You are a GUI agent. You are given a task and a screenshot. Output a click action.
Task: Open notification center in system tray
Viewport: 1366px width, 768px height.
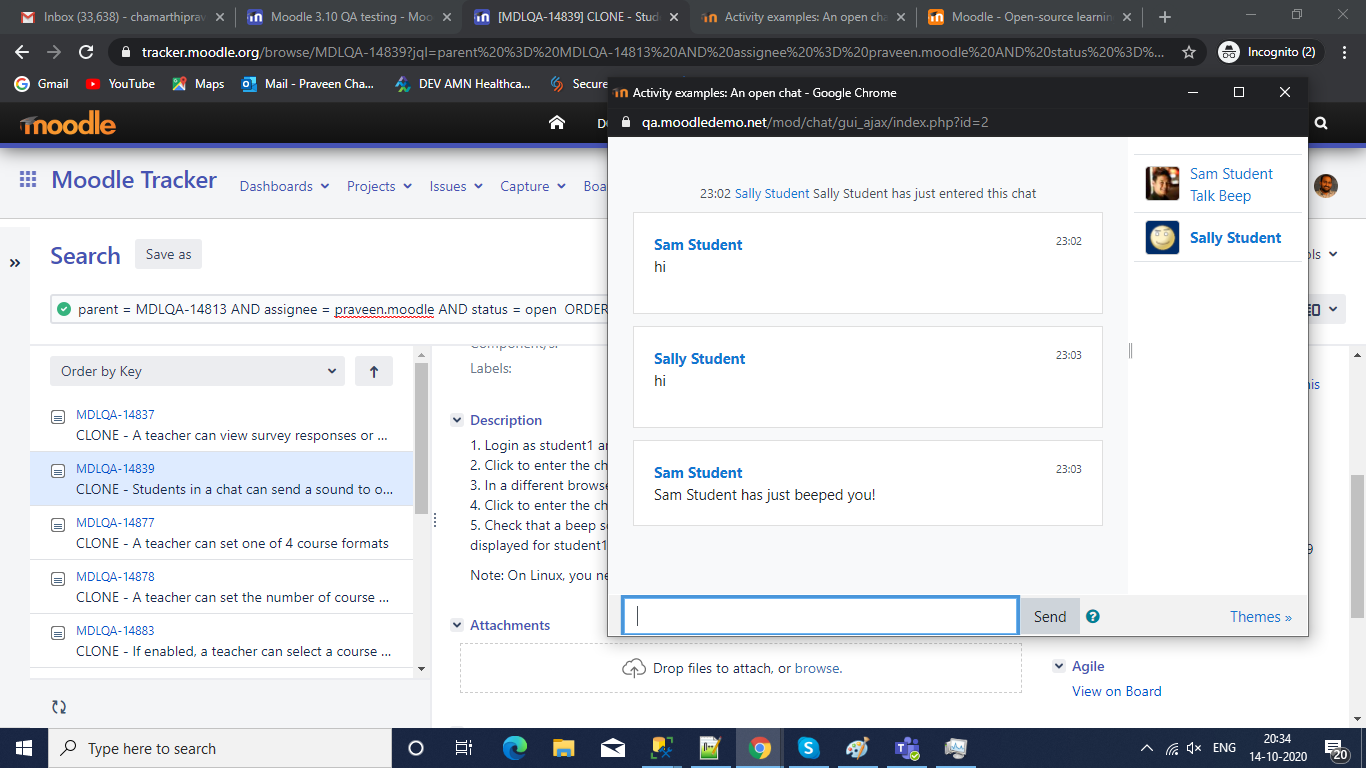(x=1334, y=748)
